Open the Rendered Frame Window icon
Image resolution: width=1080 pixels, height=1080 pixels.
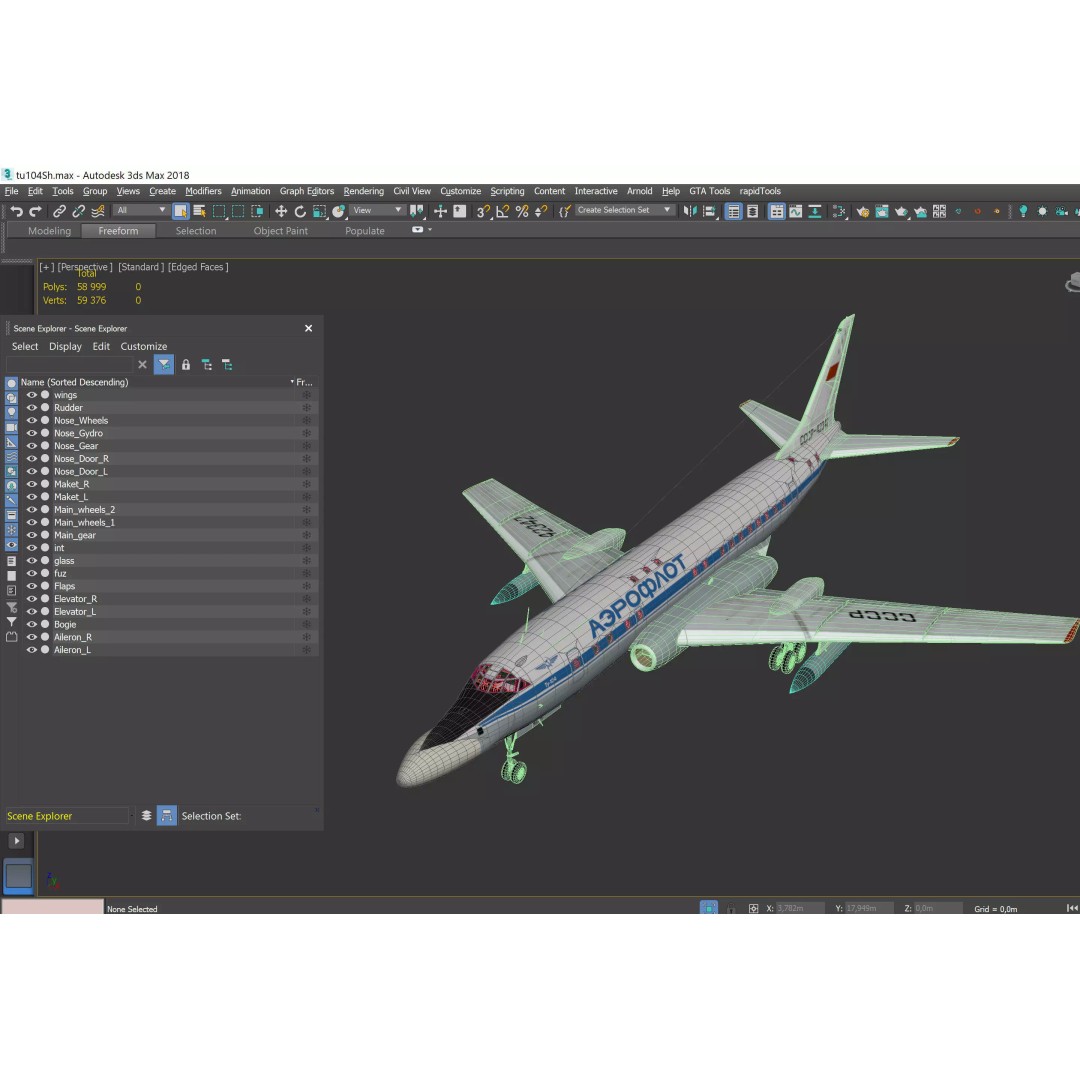click(882, 211)
